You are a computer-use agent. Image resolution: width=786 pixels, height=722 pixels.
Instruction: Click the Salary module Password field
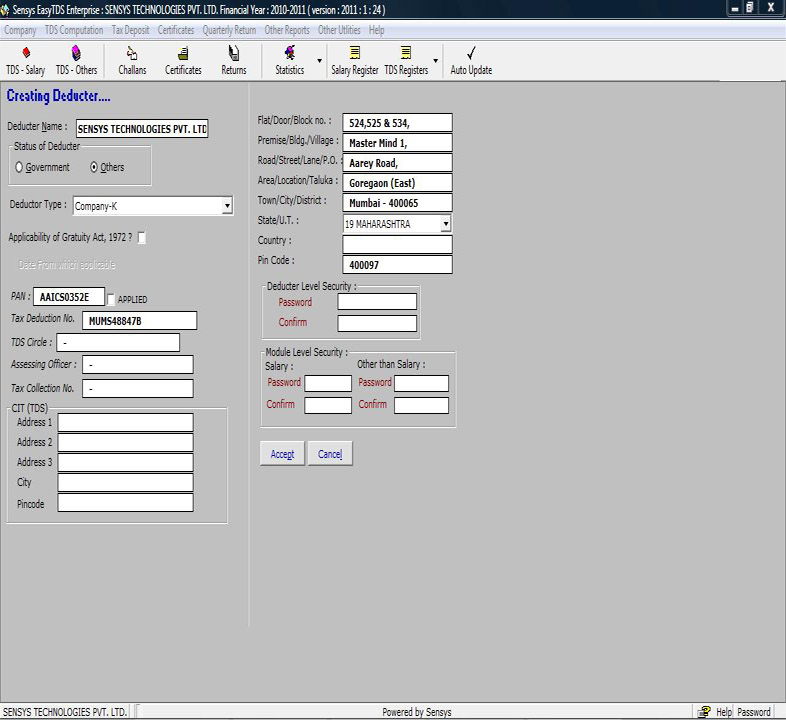click(328, 384)
